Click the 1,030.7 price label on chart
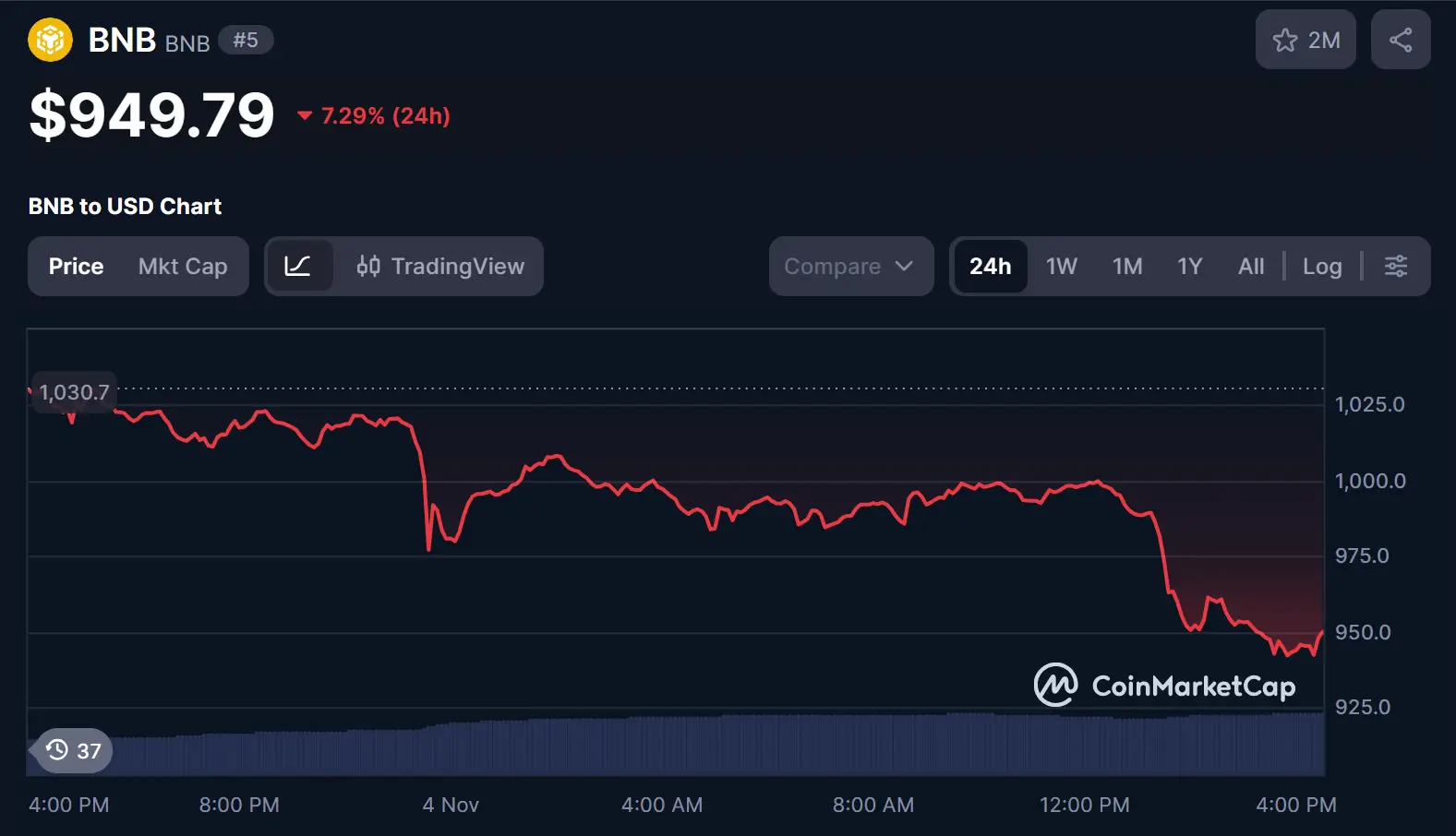 click(x=74, y=392)
